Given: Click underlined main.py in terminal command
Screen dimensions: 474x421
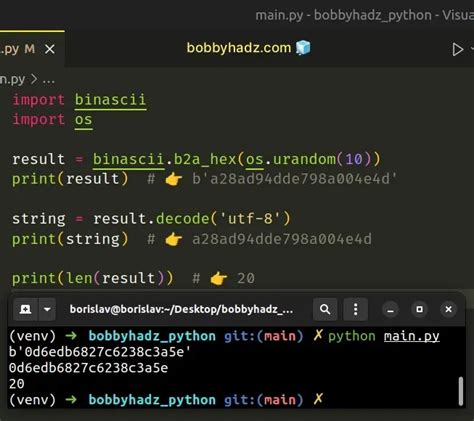Looking at the screenshot, I should (x=412, y=336).
